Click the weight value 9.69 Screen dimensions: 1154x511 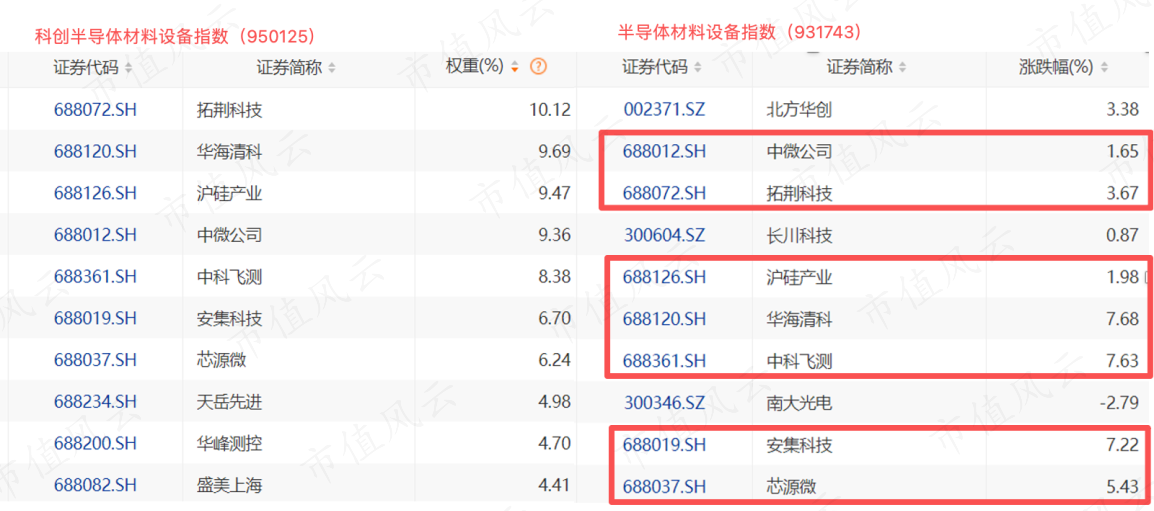(x=554, y=152)
